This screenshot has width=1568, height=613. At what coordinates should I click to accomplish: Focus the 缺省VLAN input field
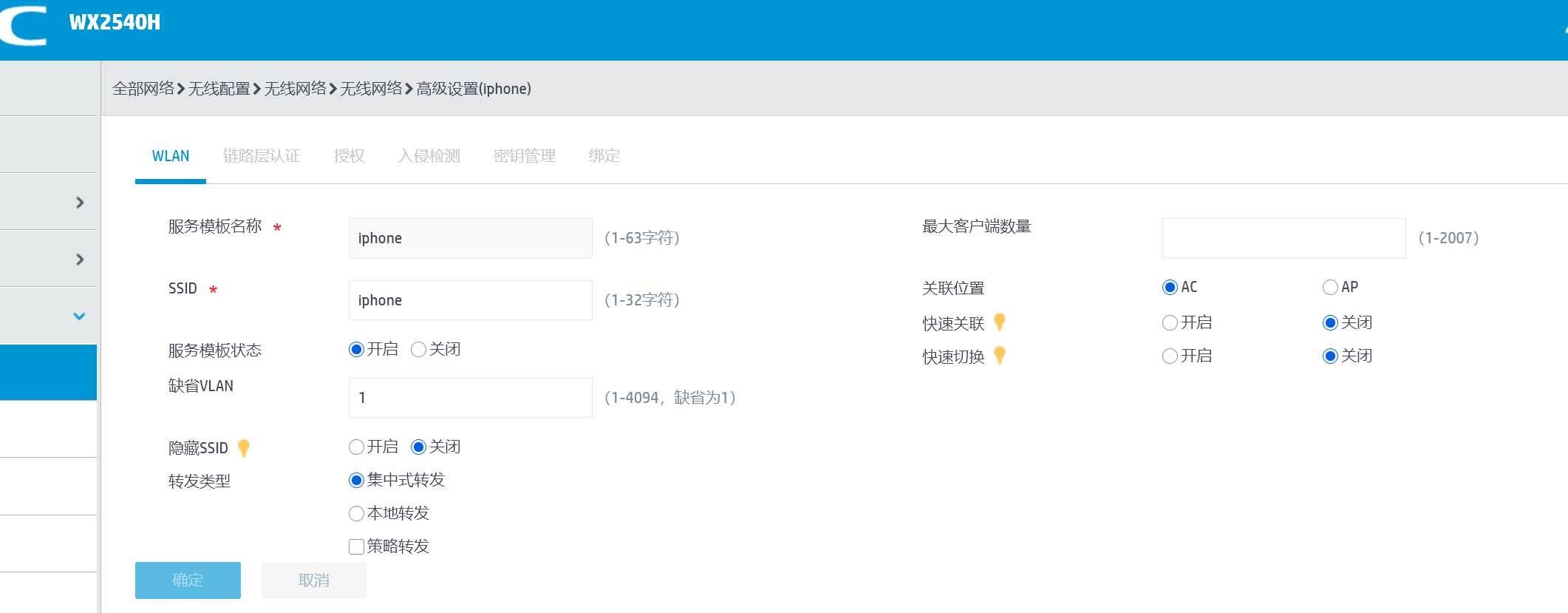point(470,398)
